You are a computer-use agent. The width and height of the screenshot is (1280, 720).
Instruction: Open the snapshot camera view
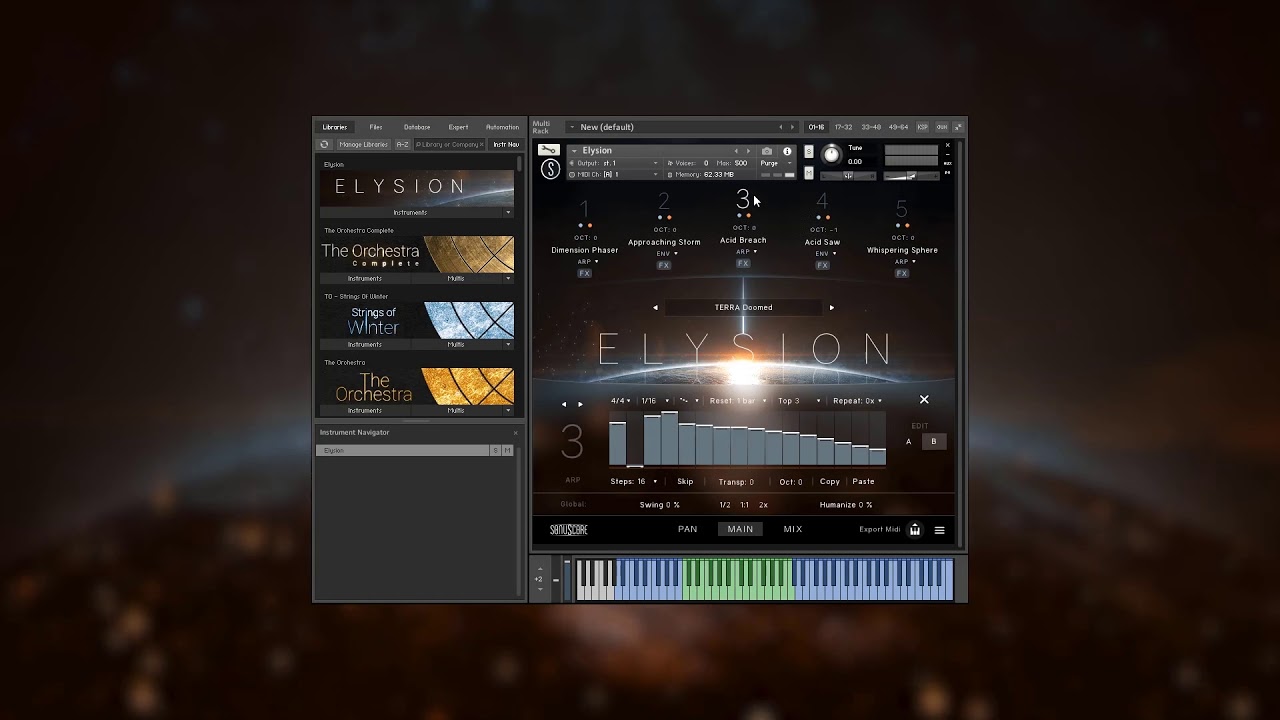(767, 151)
